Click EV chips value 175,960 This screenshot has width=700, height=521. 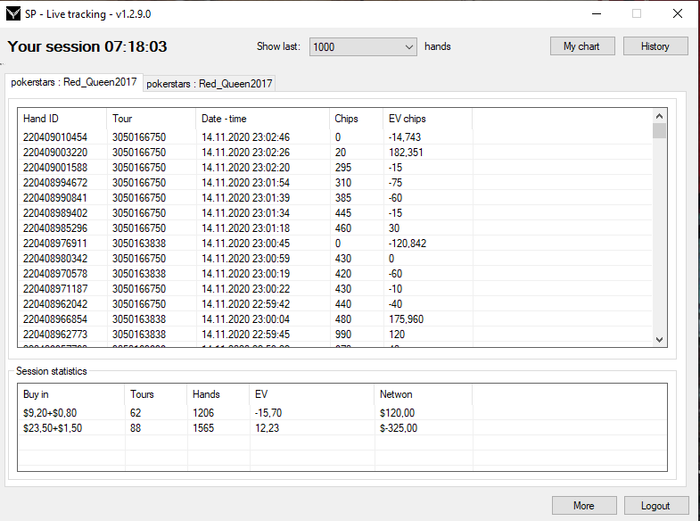(x=406, y=319)
